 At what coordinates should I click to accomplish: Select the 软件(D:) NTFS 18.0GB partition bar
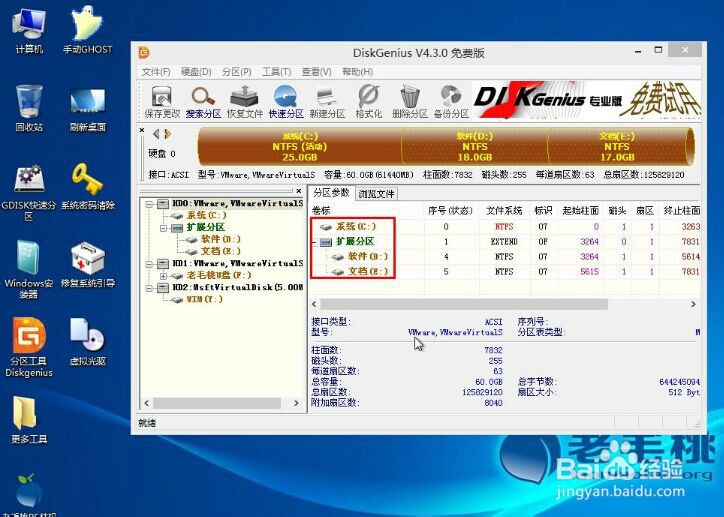pyautogui.click(x=475, y=146)
